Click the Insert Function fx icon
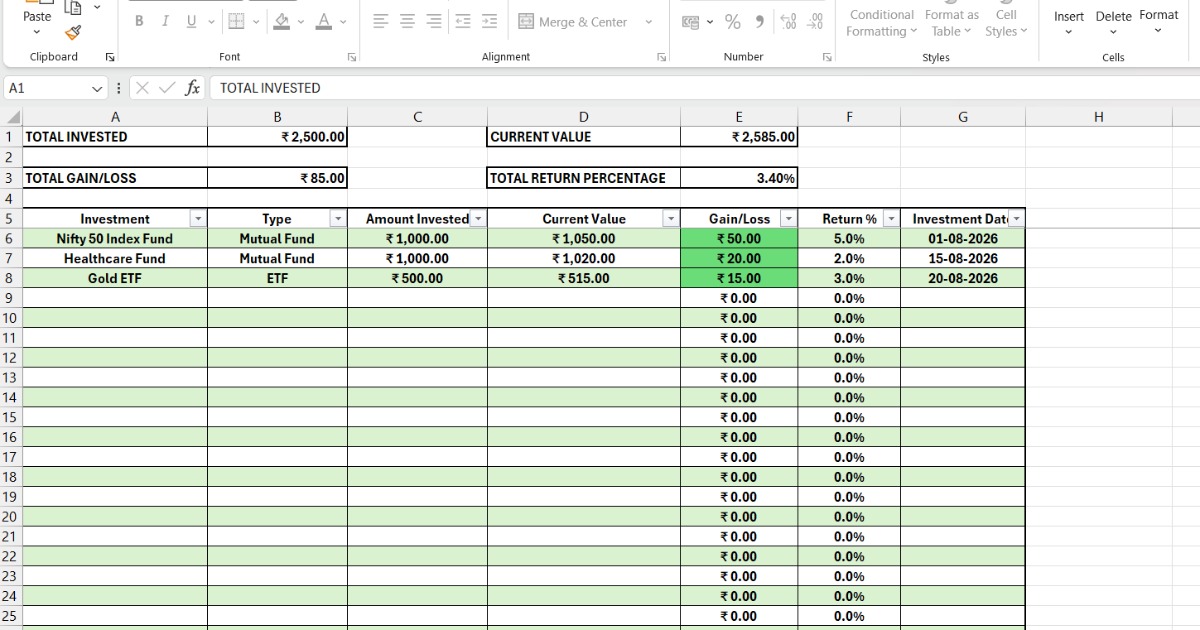This screenshot has width=1200, height=630. point(193,88)
